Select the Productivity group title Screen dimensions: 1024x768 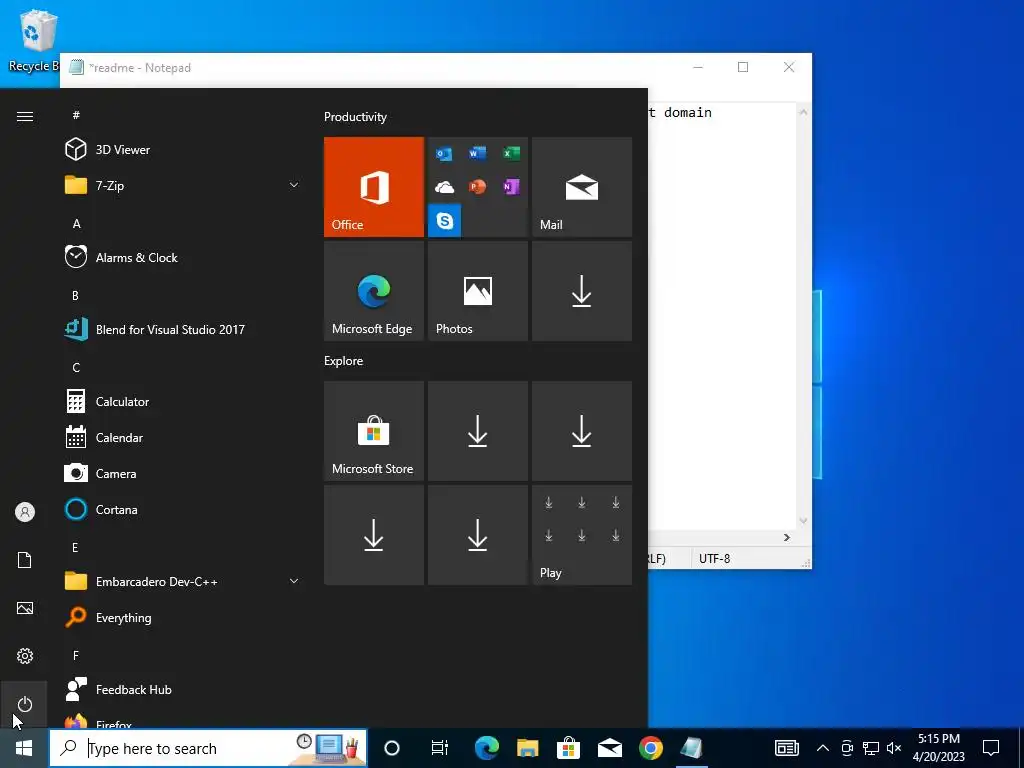point(355,117)
